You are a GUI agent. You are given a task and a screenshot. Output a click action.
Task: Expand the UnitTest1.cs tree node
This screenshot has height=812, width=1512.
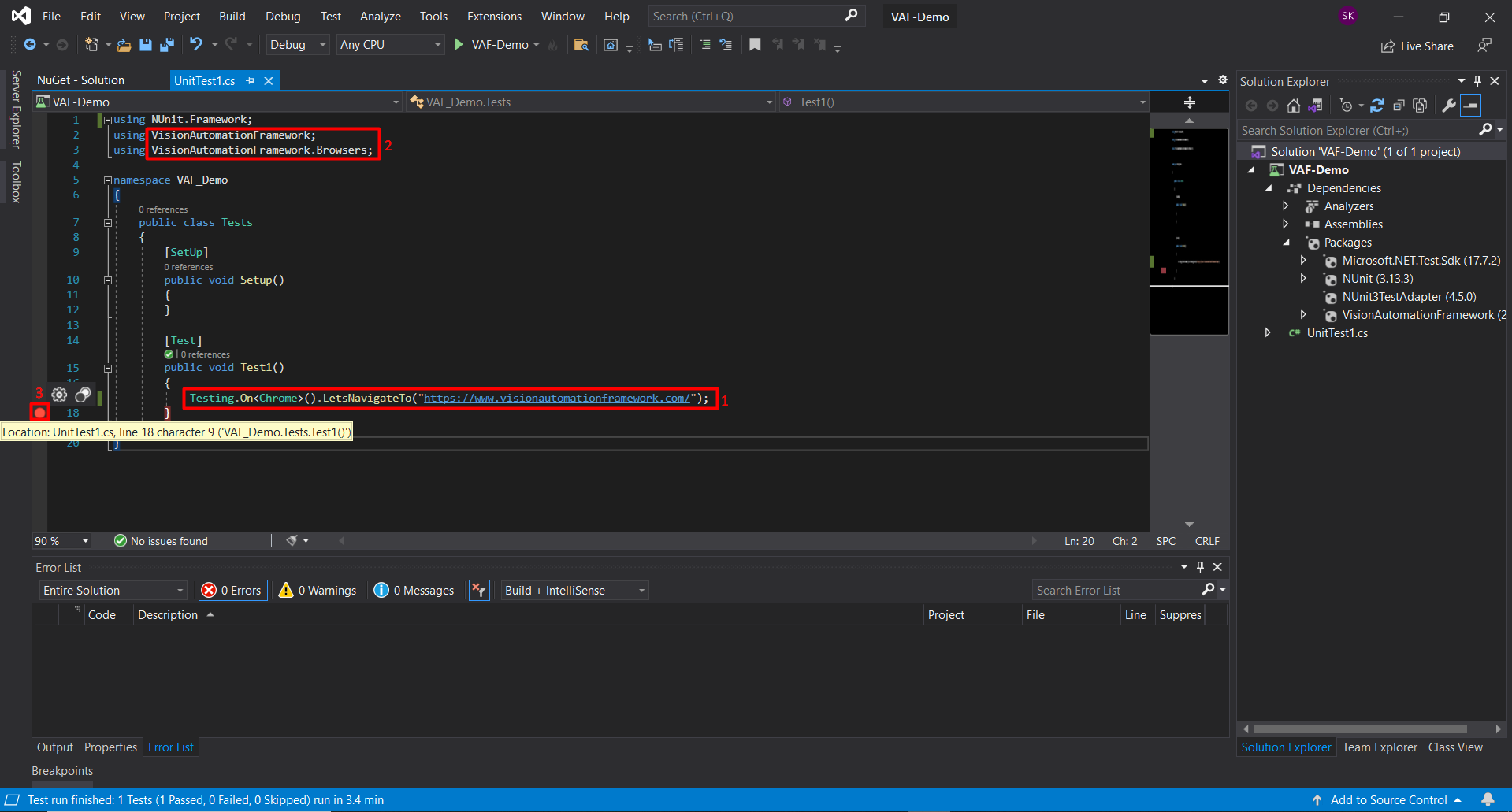click(x=1268, y=332)
